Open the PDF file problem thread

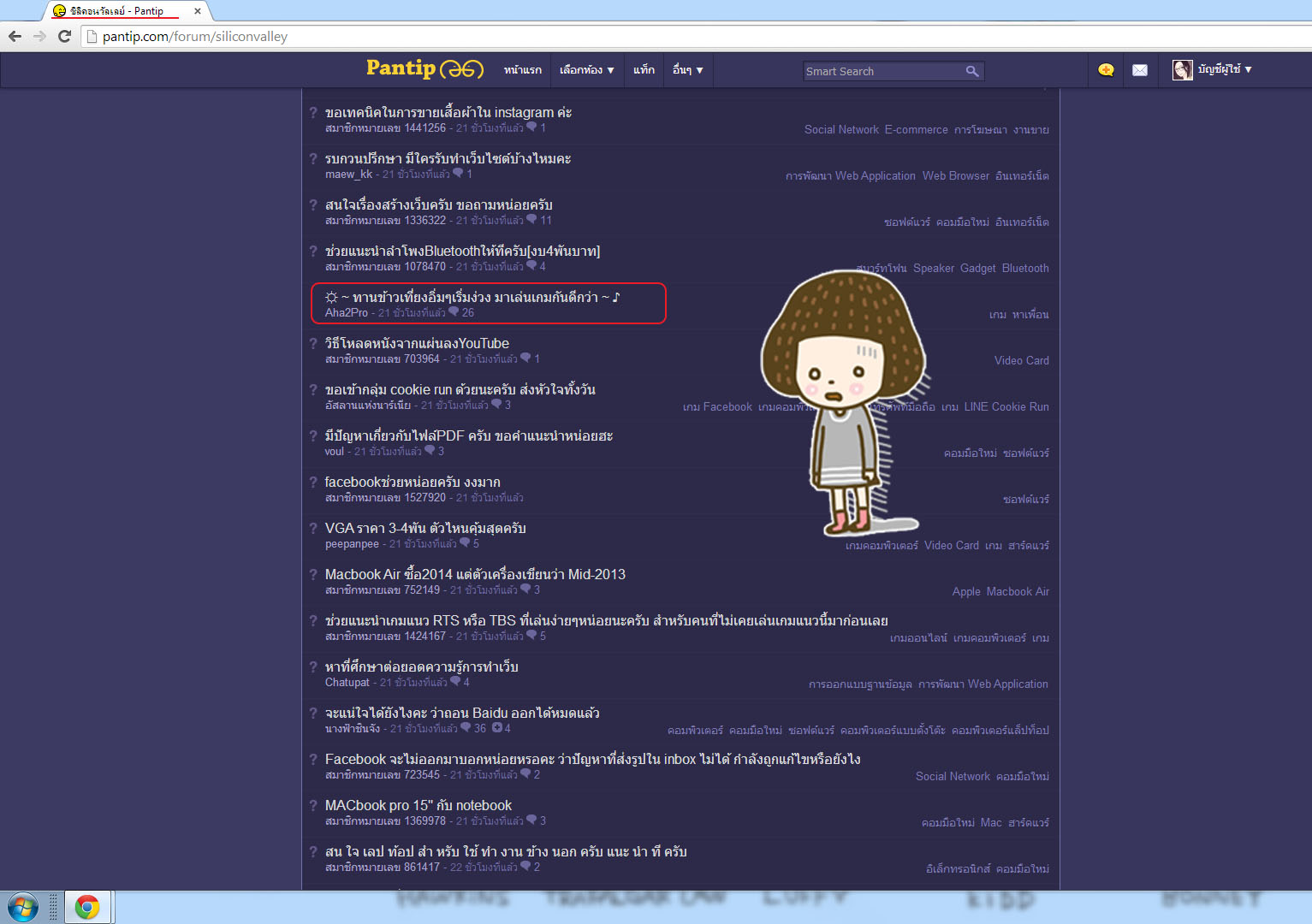(x=469, y=435)
